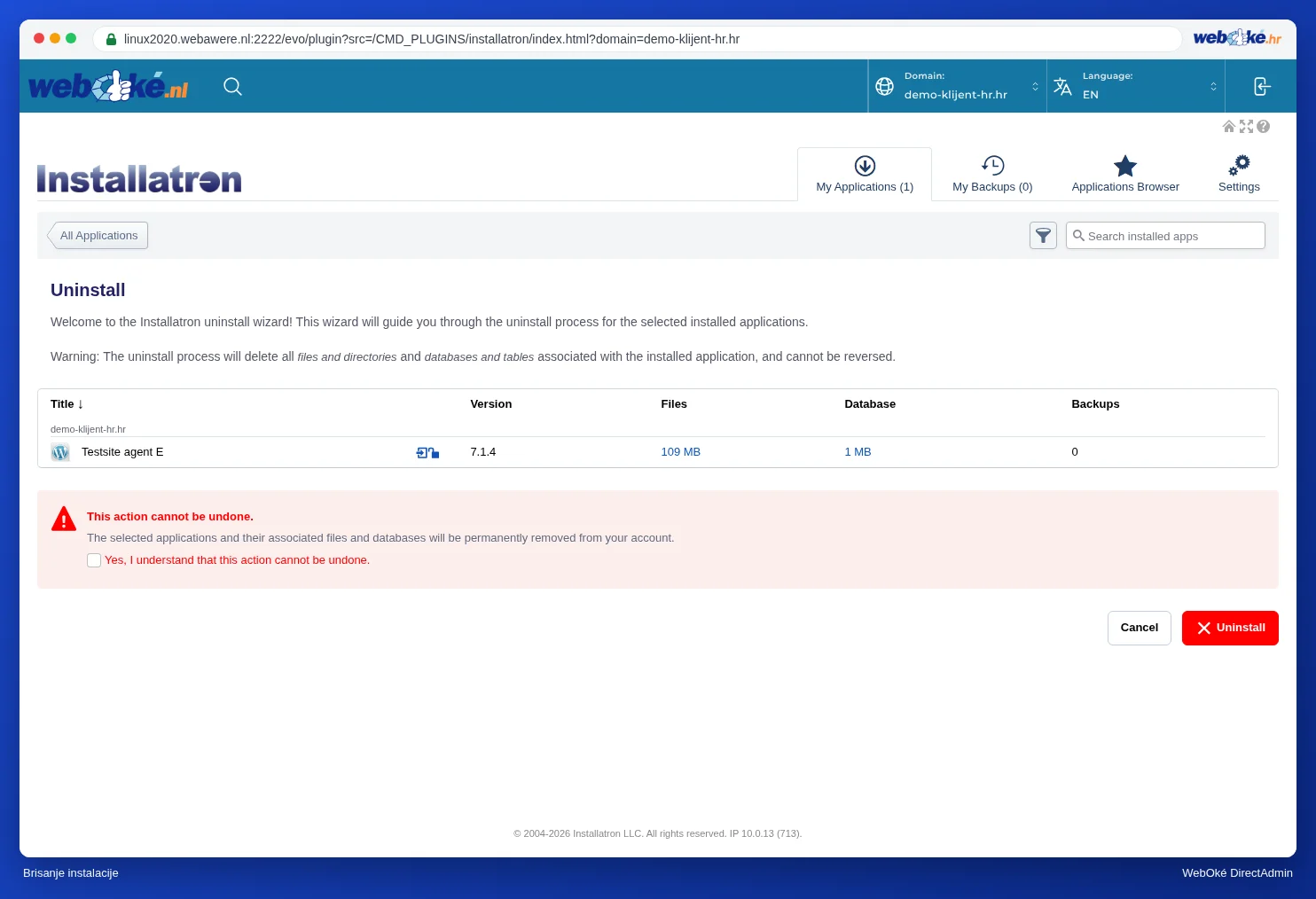The height and width of the screenshot is (899, 1316).
Task: Toggle the fullscreen expand icon
Action: pyautogui.click(x=1246, y=127)
